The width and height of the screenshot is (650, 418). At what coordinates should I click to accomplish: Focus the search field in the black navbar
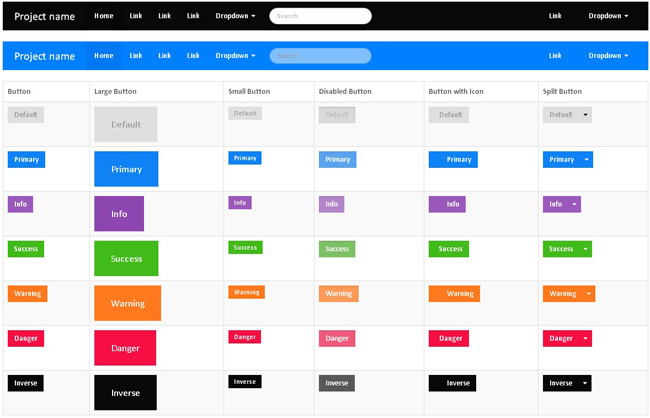tap(320, 16)
